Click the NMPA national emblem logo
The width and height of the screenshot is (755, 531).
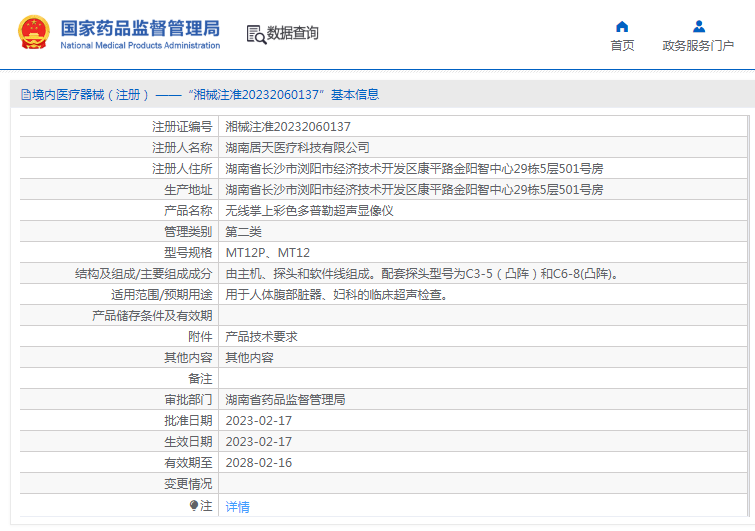click(x=33, y=33)
